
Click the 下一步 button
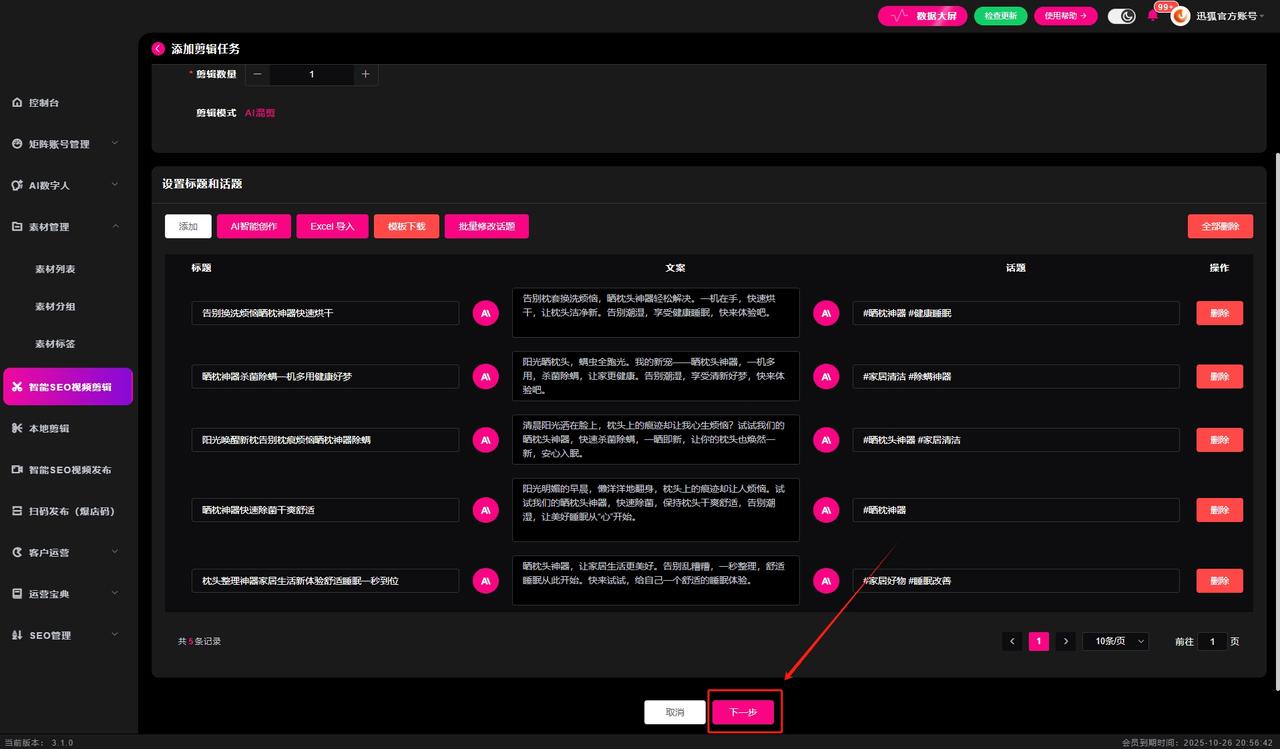[743, 712]
